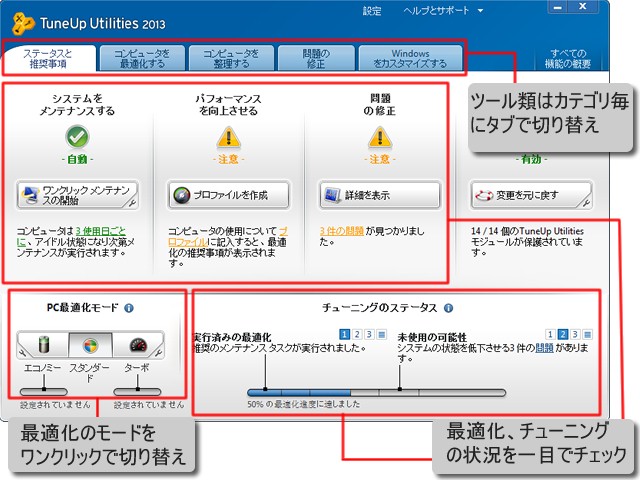Click the warning icon under パフォーマンスを向上させる
The height and width of the screenshot is (480, 640).
(x=228, y=138)
